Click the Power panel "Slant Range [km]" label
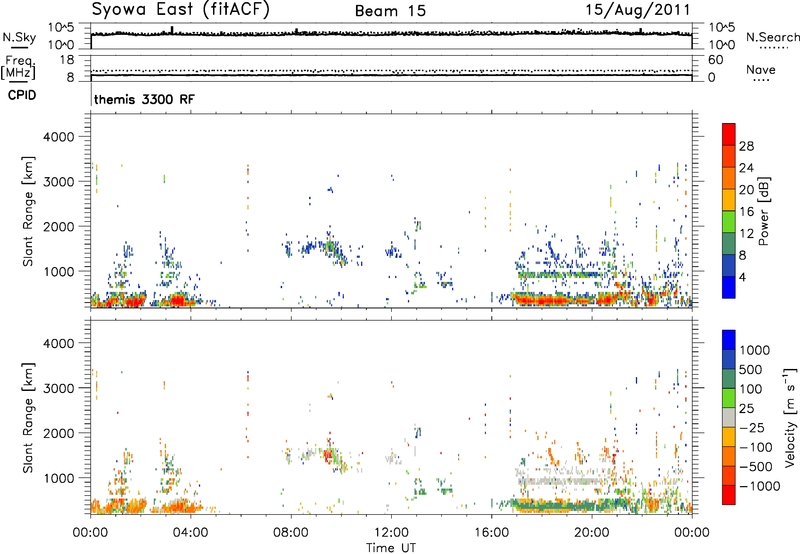800x554 pixels. point(28,211)
